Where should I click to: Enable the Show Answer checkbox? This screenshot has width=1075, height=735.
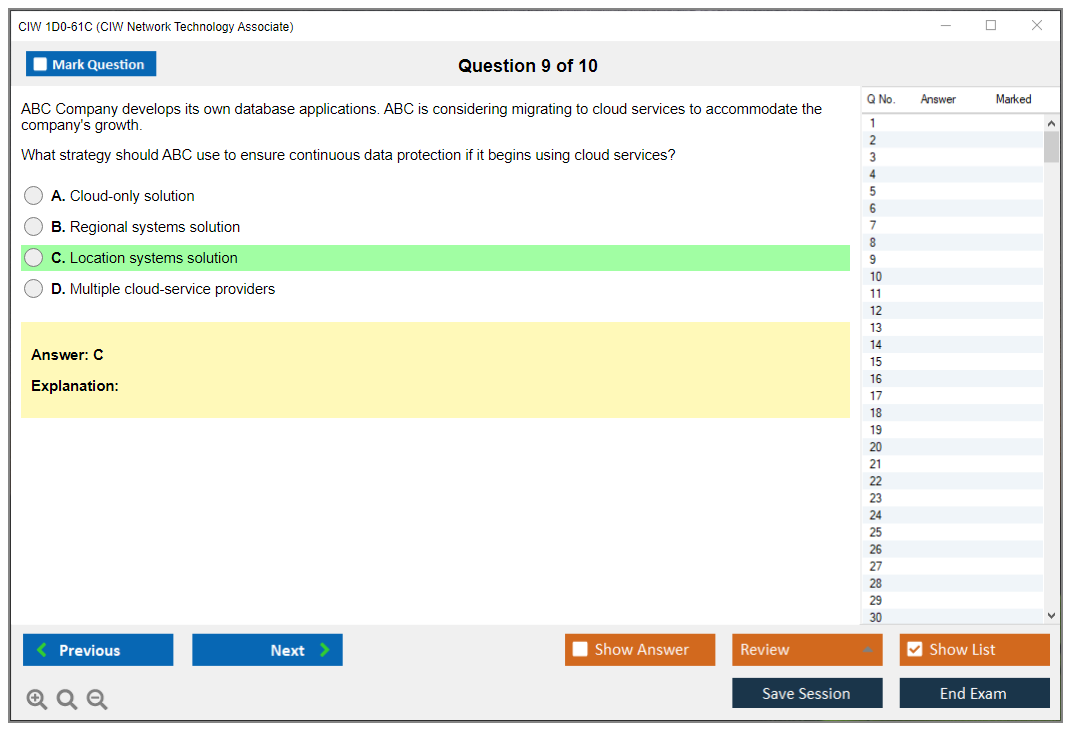point(580,650)
